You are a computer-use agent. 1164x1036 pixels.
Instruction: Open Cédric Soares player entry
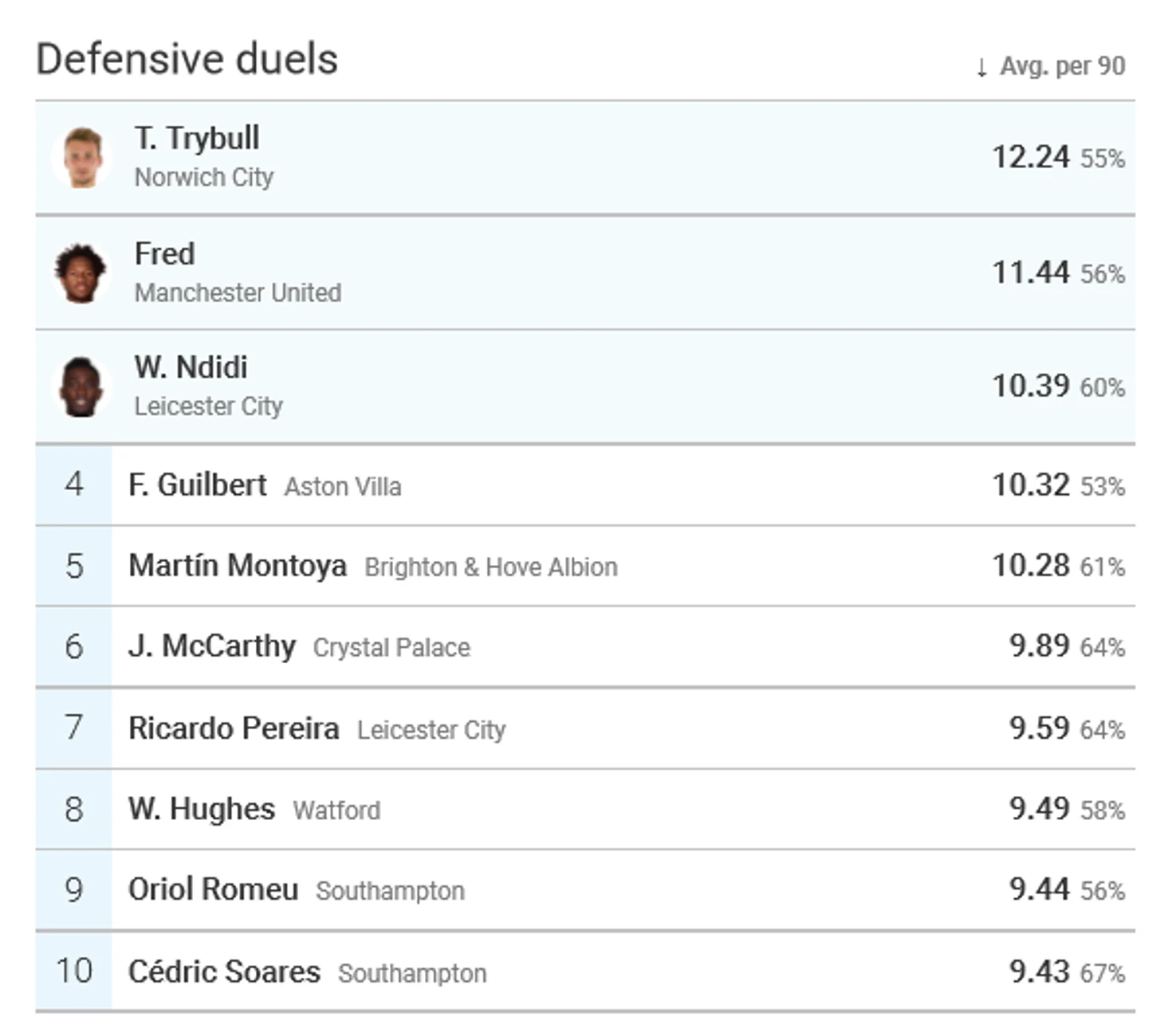(x=224, y=971)
